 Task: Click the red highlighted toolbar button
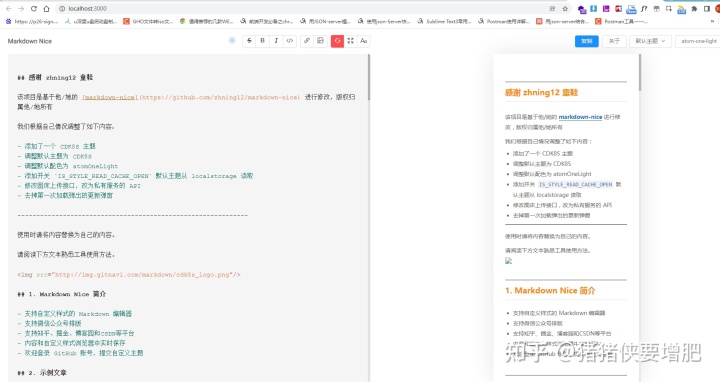pos(337,41)
